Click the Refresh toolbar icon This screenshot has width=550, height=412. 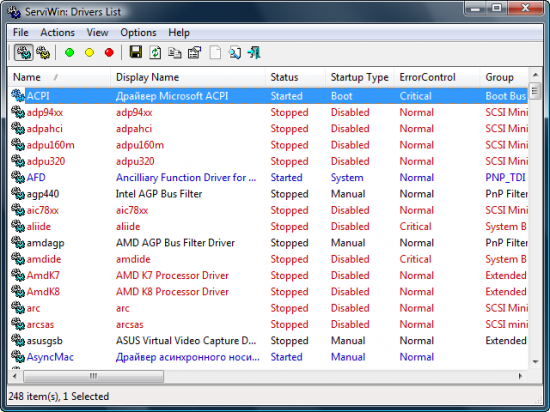pyautogui.click(x=155, y=53)
